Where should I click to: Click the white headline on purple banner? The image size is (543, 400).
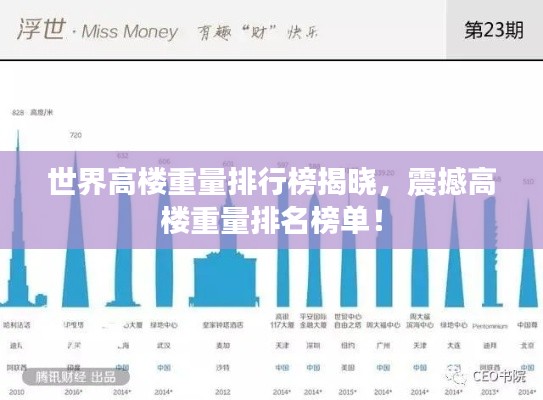click(272, 201)
